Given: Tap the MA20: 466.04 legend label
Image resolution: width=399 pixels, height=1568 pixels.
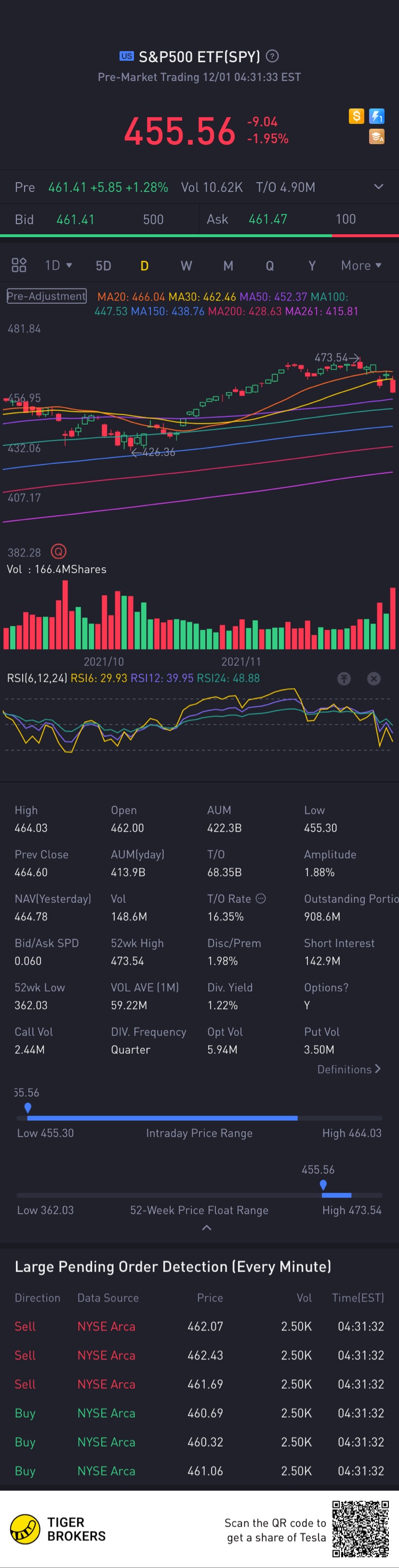Looking at the screenshot, I should [131, 296].
